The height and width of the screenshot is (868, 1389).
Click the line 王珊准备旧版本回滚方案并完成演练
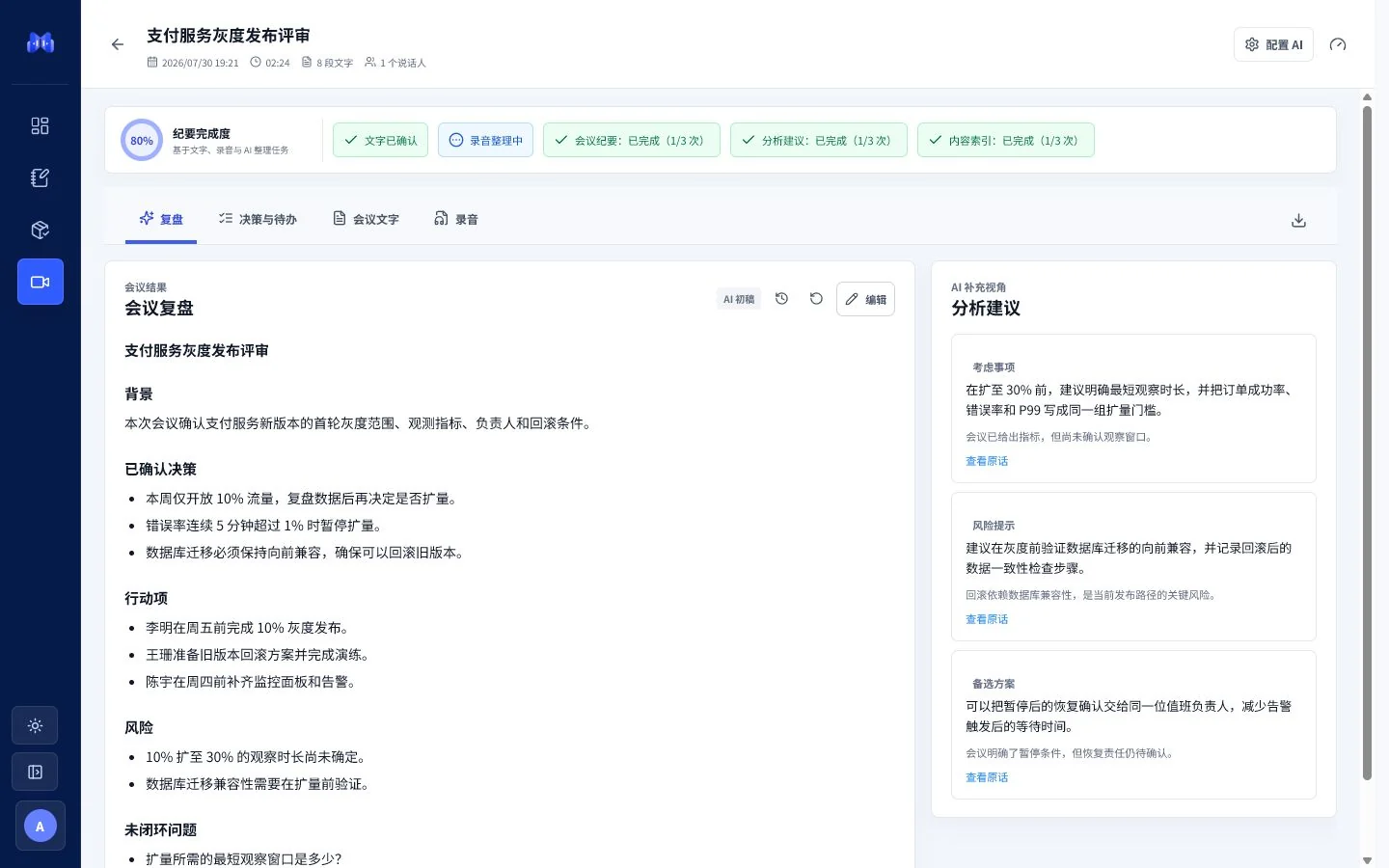pyautogui.click(x=258, y=655)
